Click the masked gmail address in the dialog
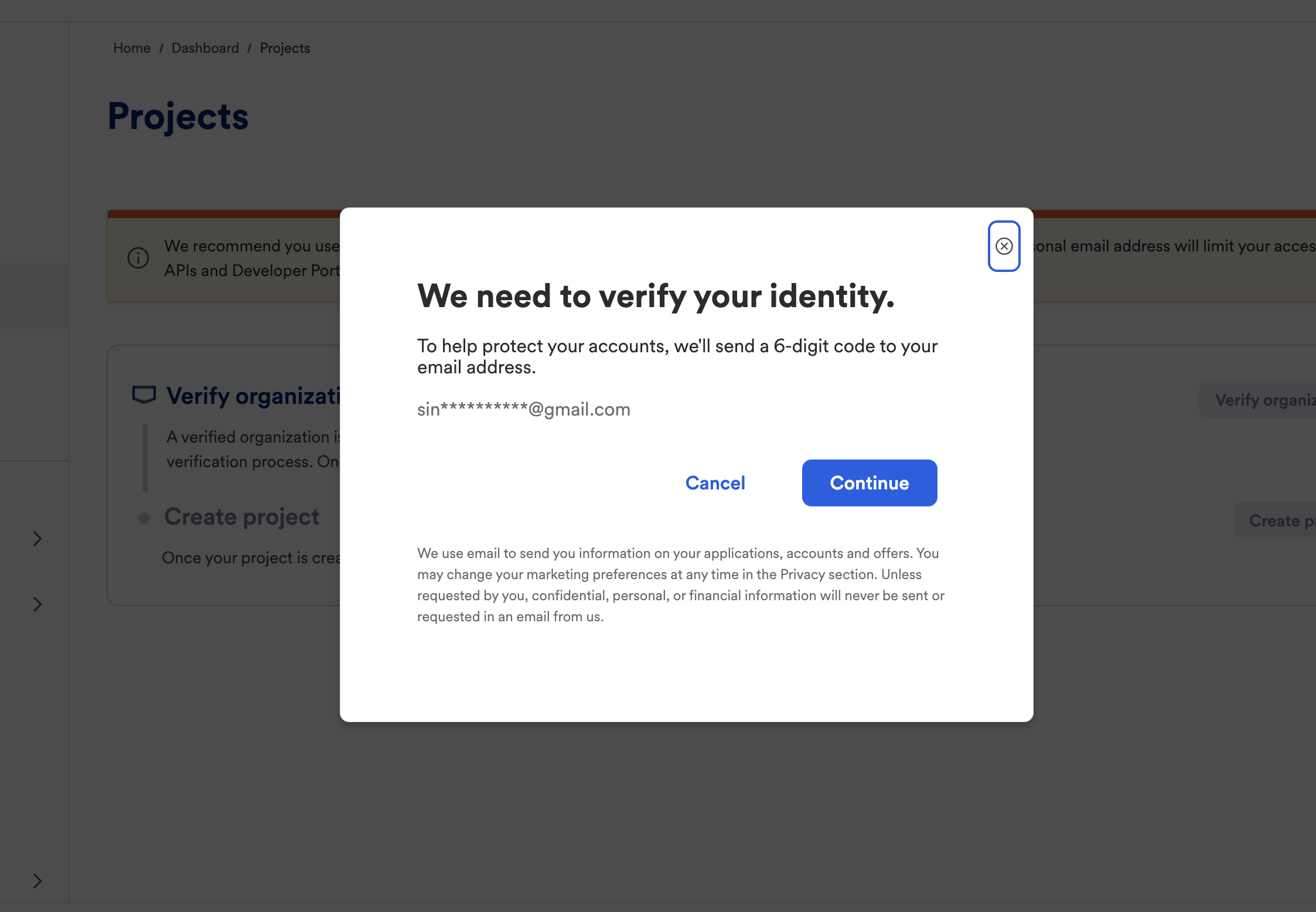Viewport: 1316px width, 912px height. click(523, 409)
